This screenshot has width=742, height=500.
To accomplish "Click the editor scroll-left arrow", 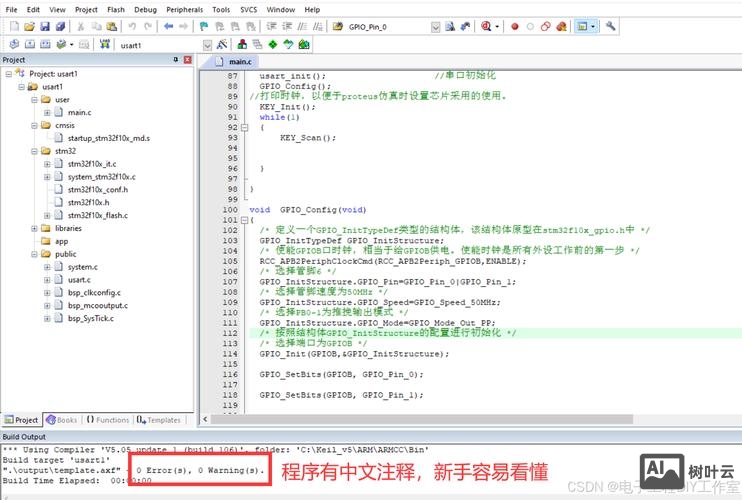I will point(205,419).
